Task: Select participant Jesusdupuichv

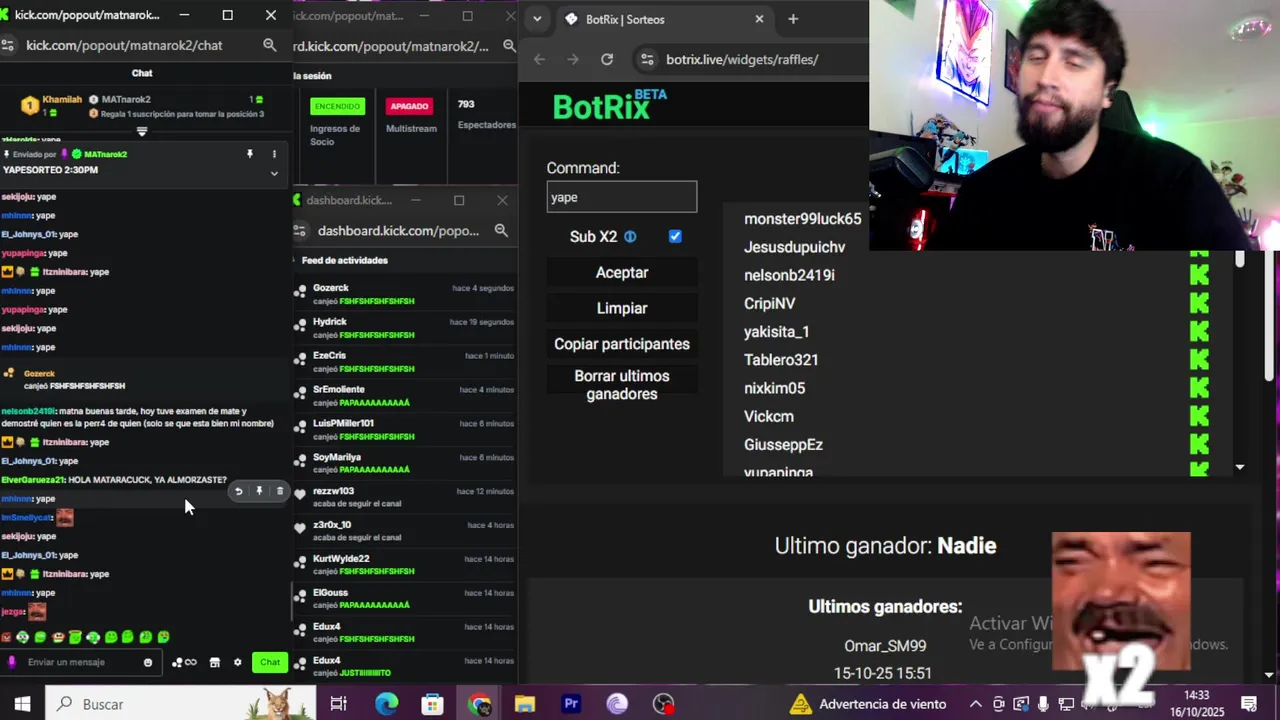Action: coord(794,247)
